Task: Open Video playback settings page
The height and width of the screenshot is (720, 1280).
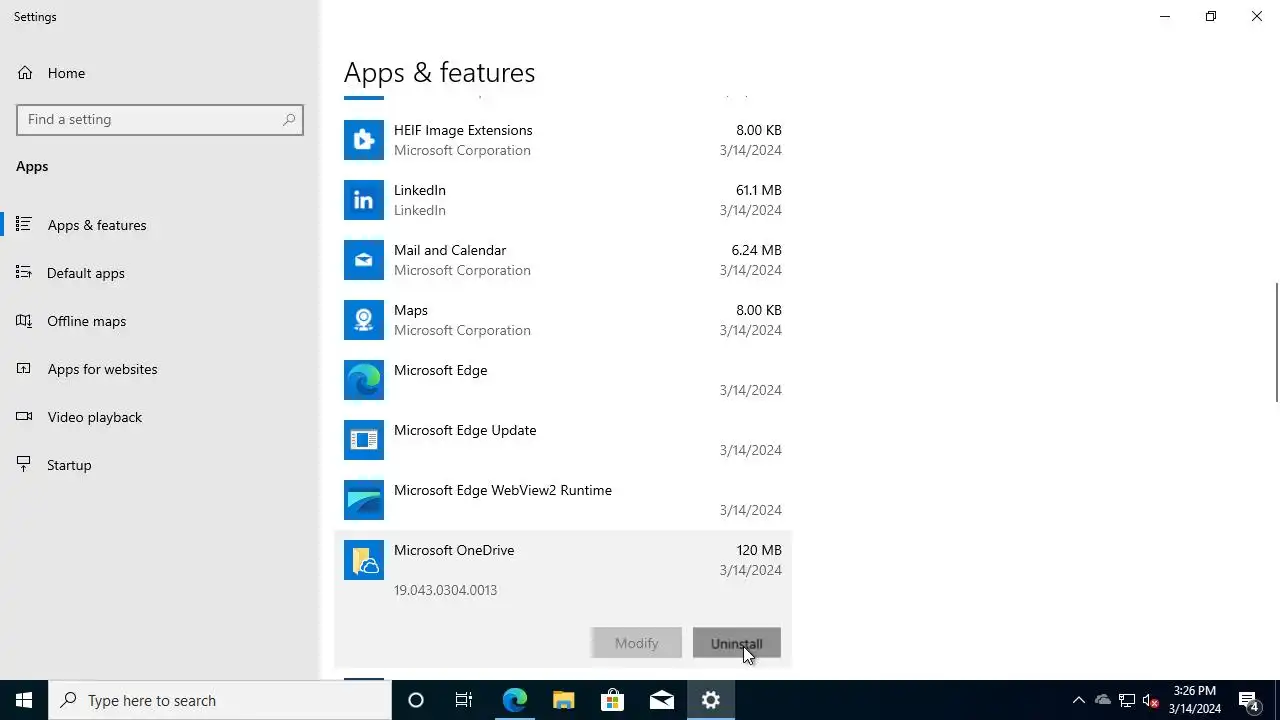Action: click(95, 417)
